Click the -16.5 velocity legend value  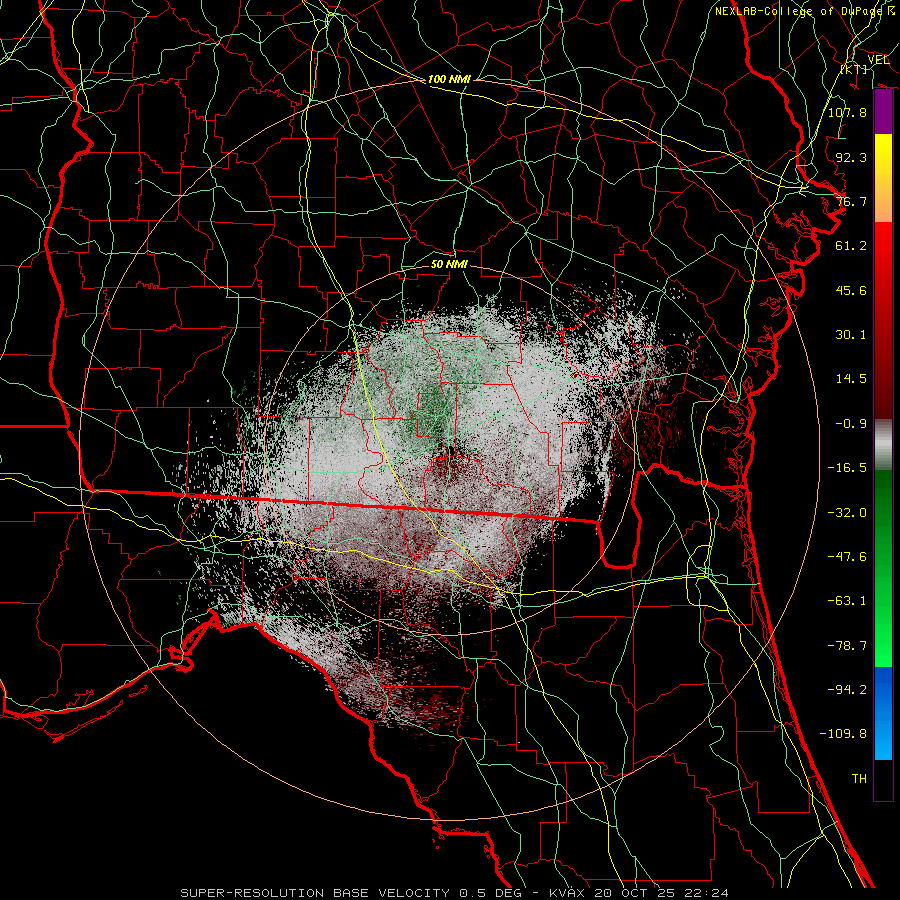pyautogui.click(x=847, y=468)
